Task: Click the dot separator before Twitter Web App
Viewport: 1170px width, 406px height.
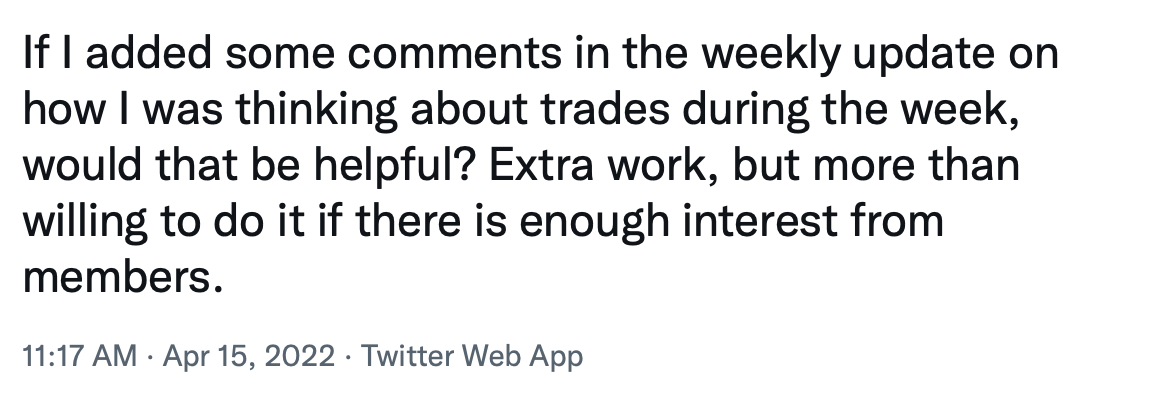Action: coord(348,357)
